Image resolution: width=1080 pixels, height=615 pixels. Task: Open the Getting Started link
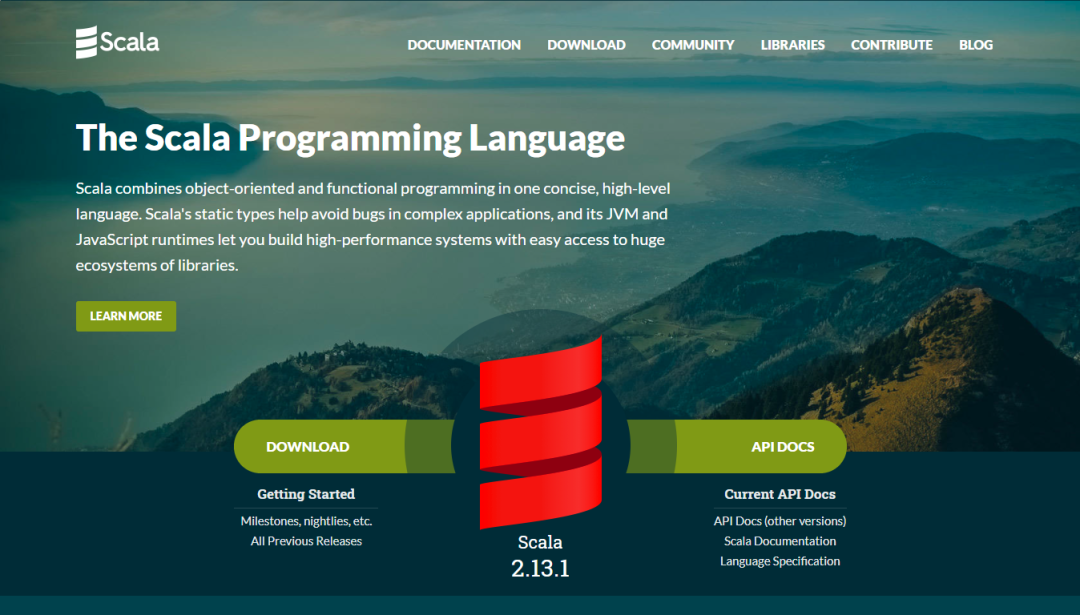click(306, 494)
